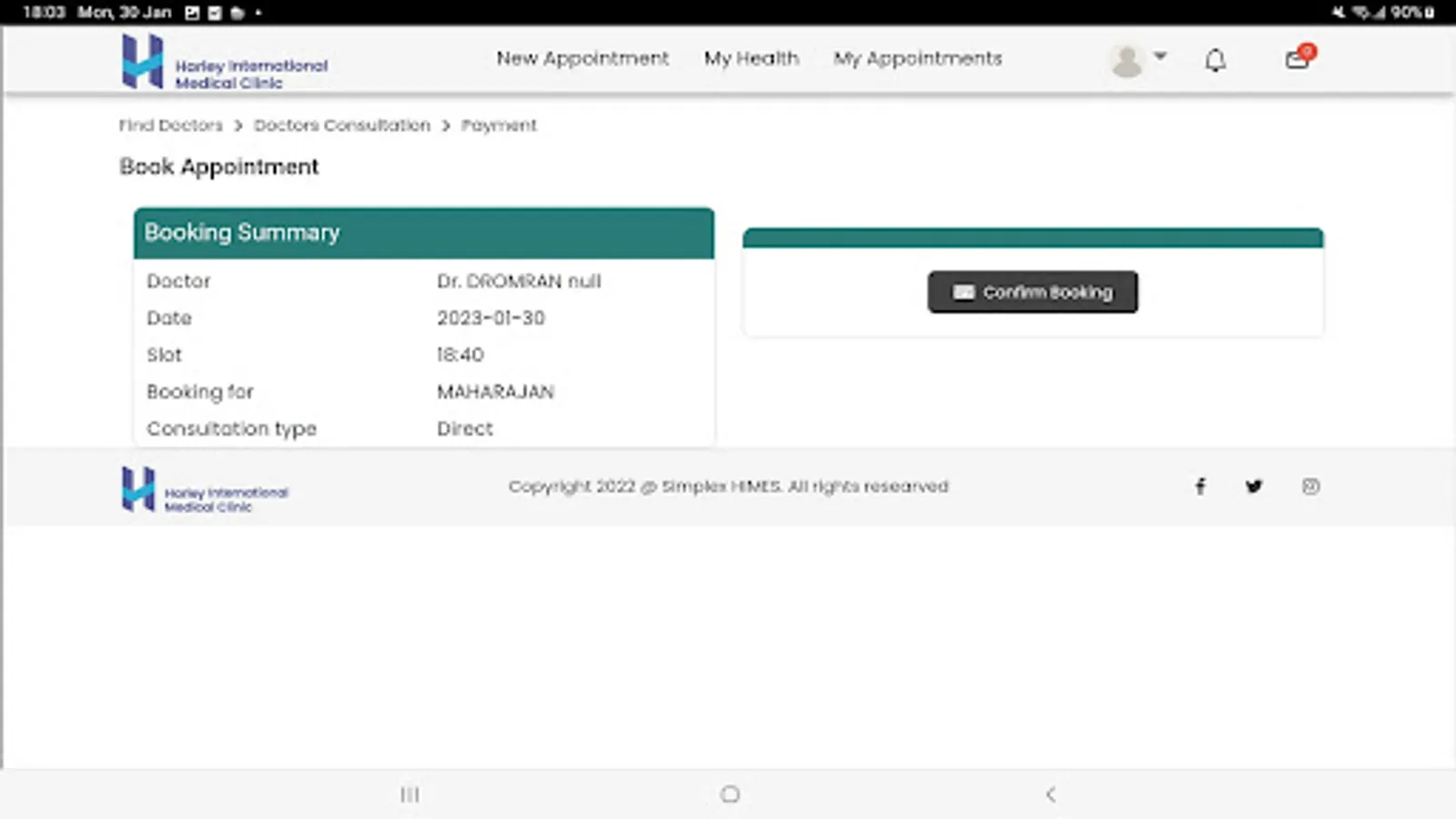
Task: Tap the Android recent apps button
Action: point(410,794)
